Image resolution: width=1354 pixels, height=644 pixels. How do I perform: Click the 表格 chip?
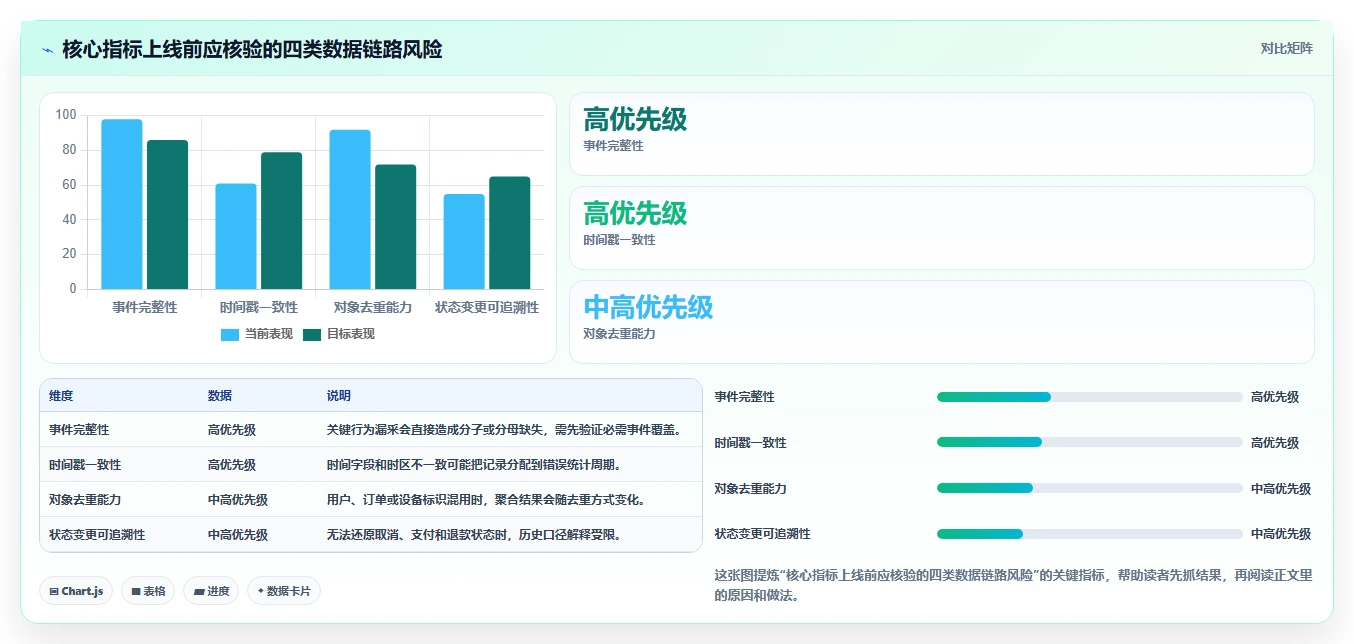click(x=148, y=591)
